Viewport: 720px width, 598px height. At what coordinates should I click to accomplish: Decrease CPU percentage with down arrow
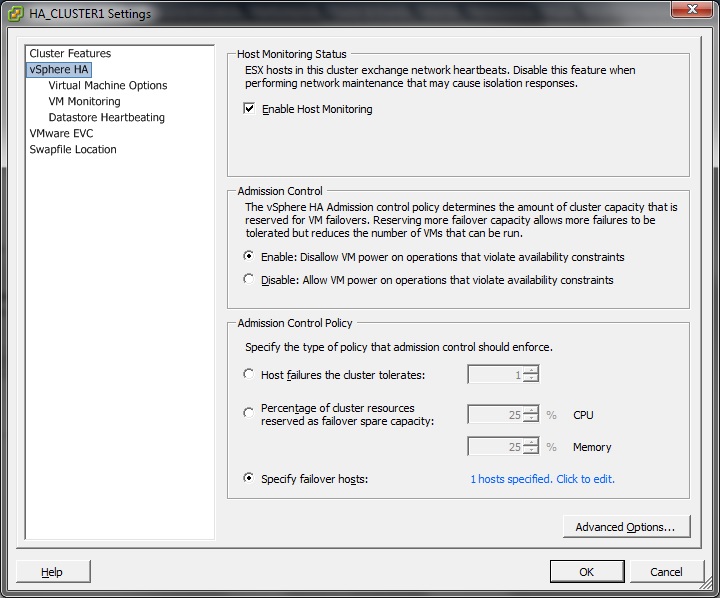pos(531,418)
